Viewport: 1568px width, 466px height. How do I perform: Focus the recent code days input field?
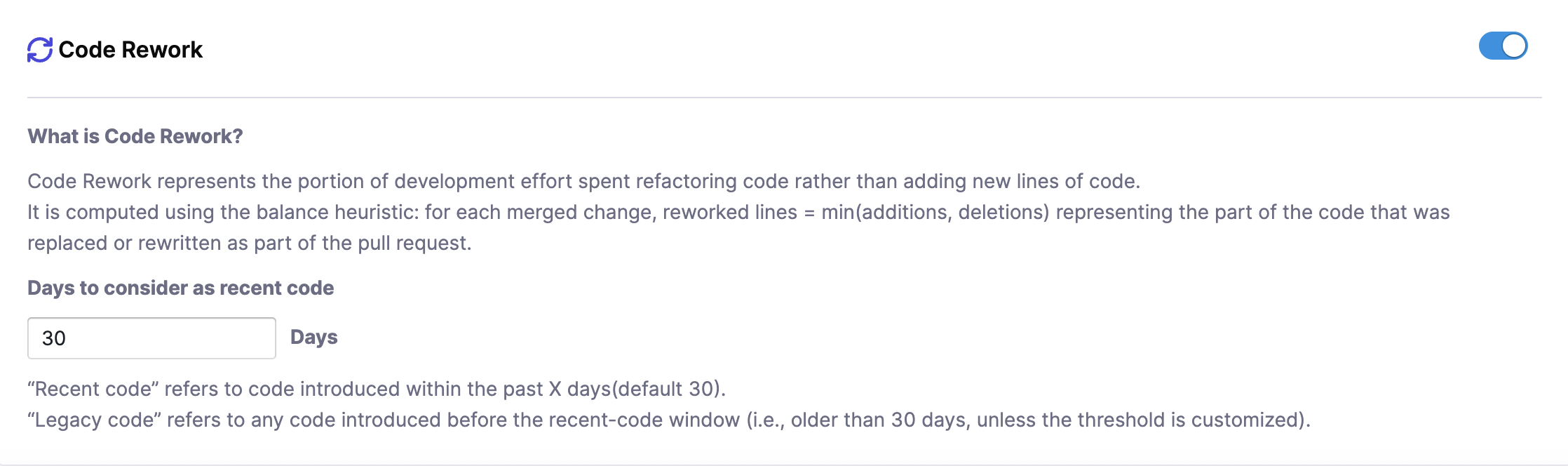[x=151, y=338]
